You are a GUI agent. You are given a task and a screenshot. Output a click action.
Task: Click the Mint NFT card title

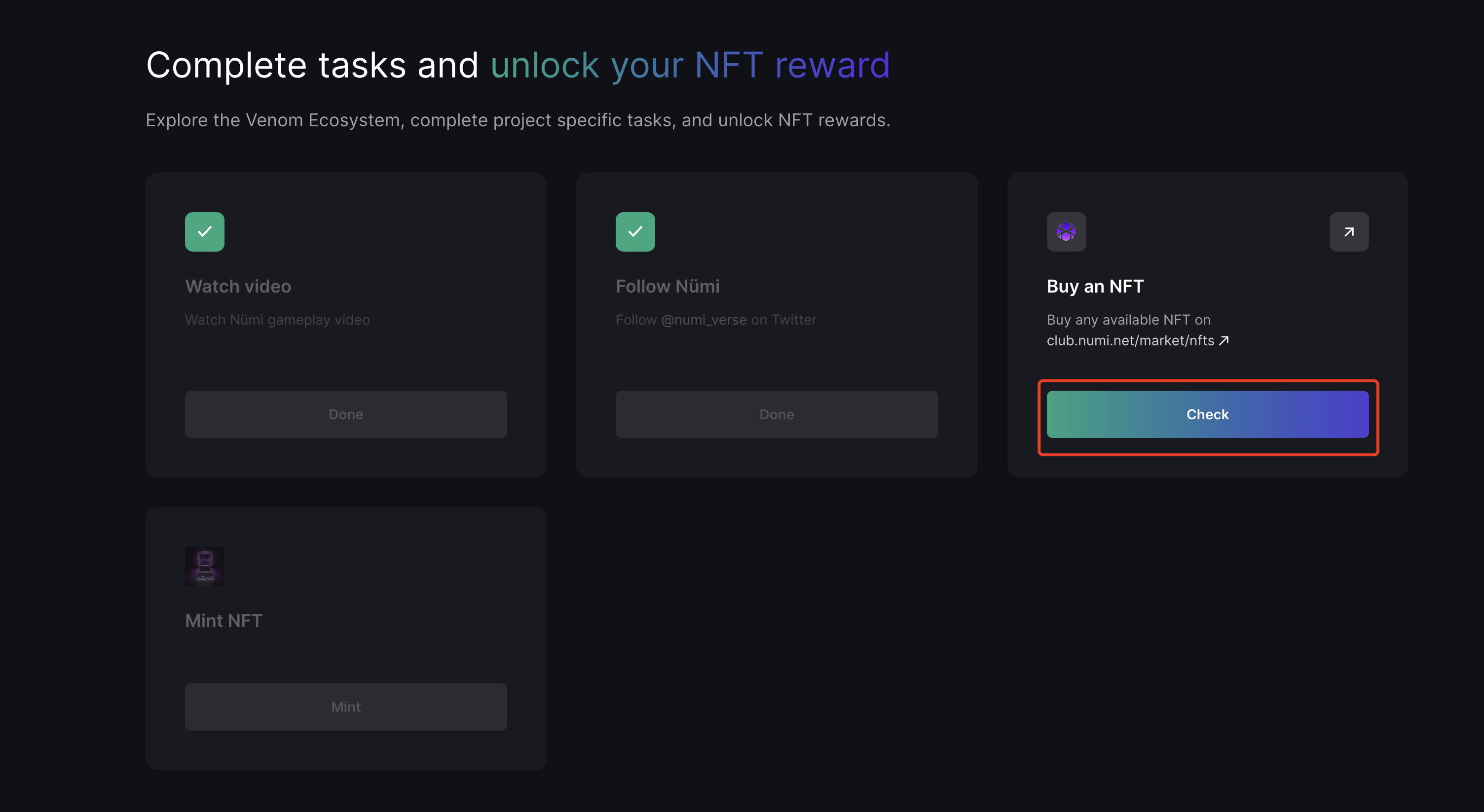(223, 620)
